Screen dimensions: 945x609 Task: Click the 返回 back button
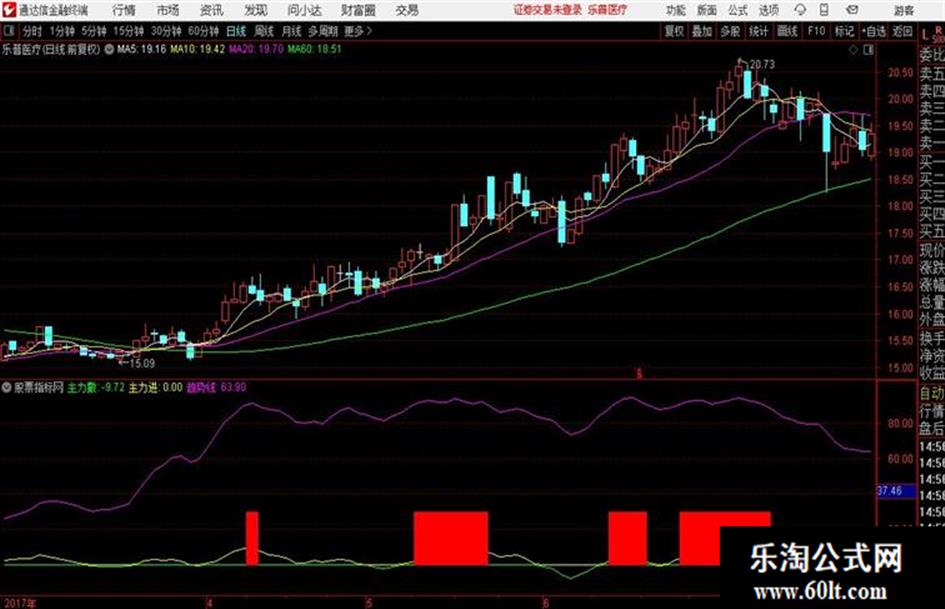coord(902,31)
